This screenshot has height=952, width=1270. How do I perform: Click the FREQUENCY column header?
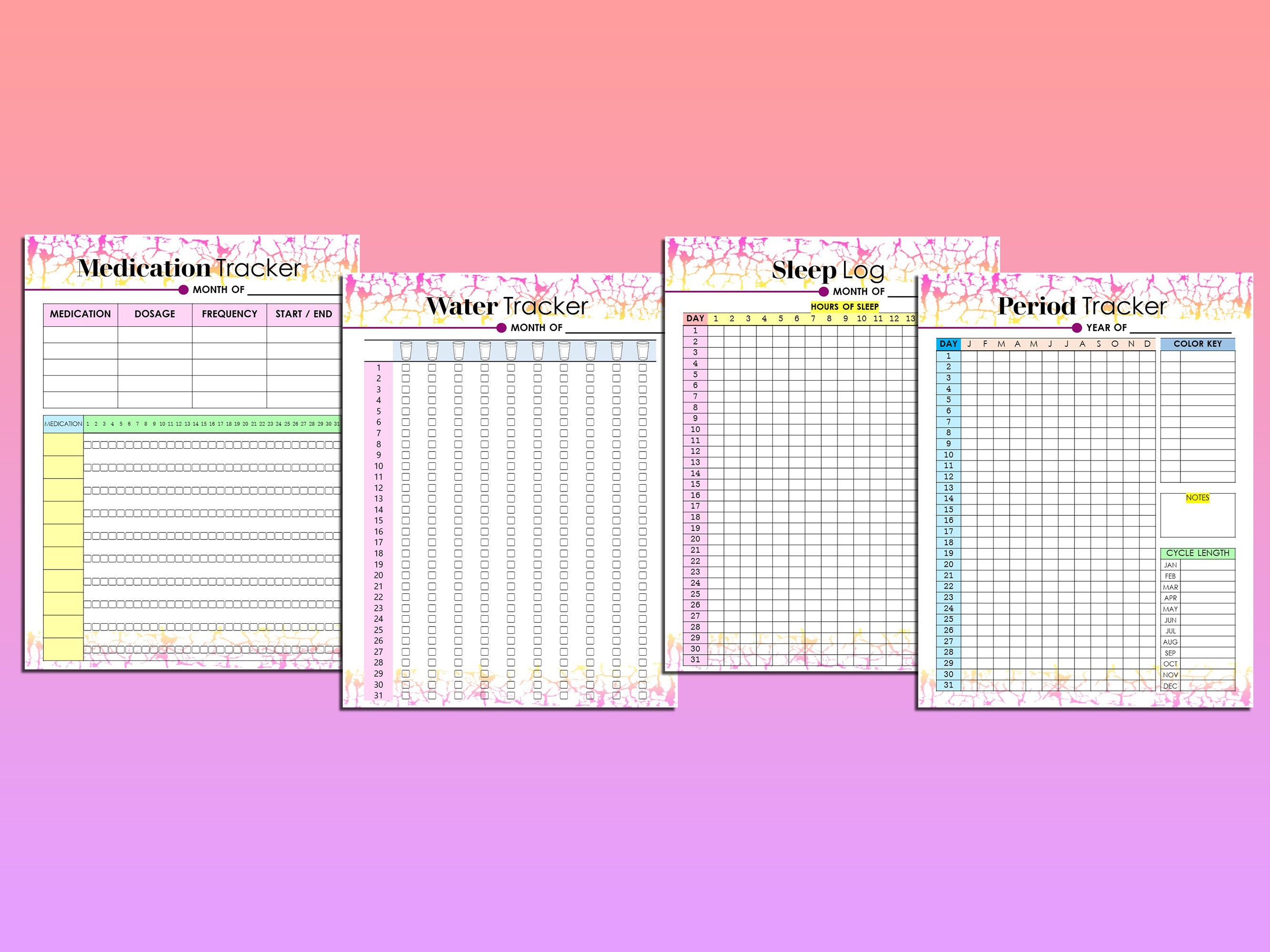pos(229,314)
